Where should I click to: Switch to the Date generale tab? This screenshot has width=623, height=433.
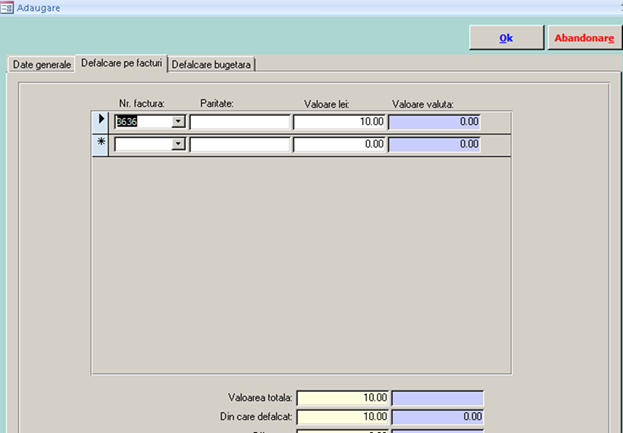(41, 64)
